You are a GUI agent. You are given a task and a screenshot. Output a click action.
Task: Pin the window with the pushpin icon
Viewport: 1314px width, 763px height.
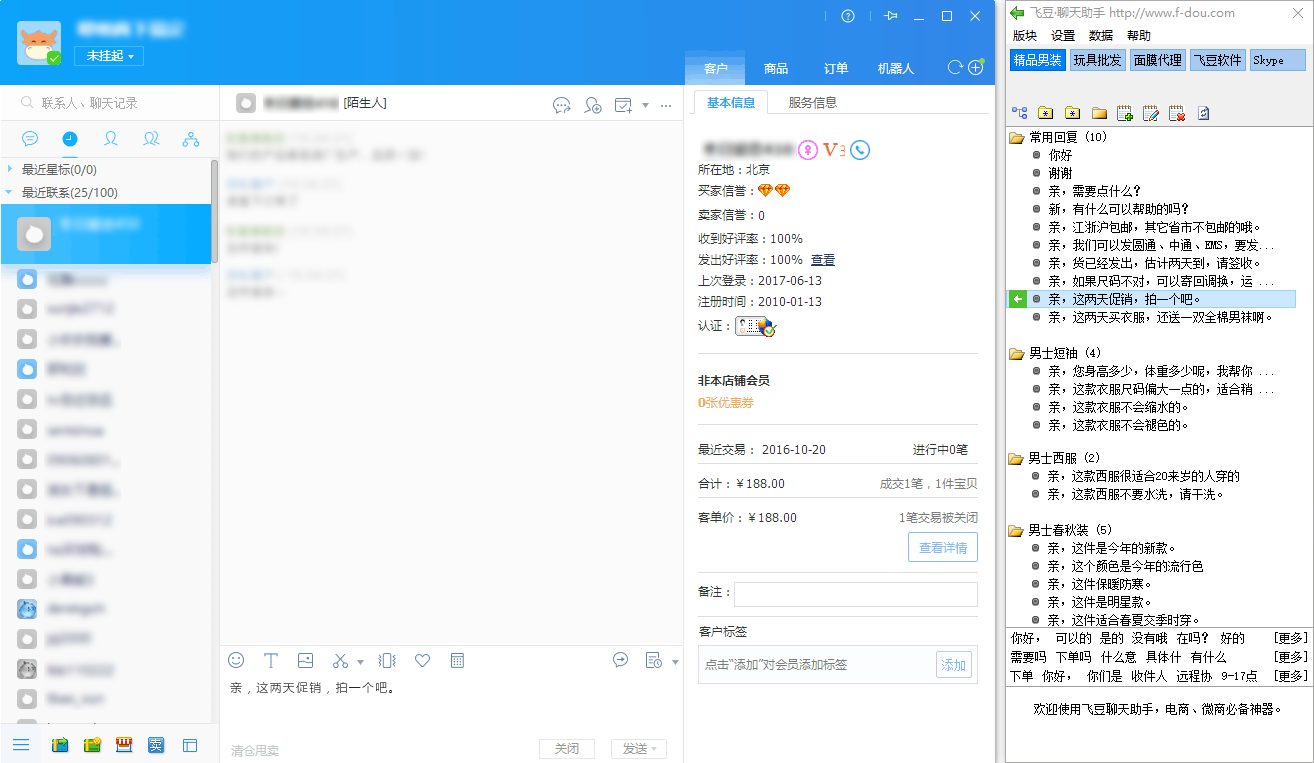point(891,16)
